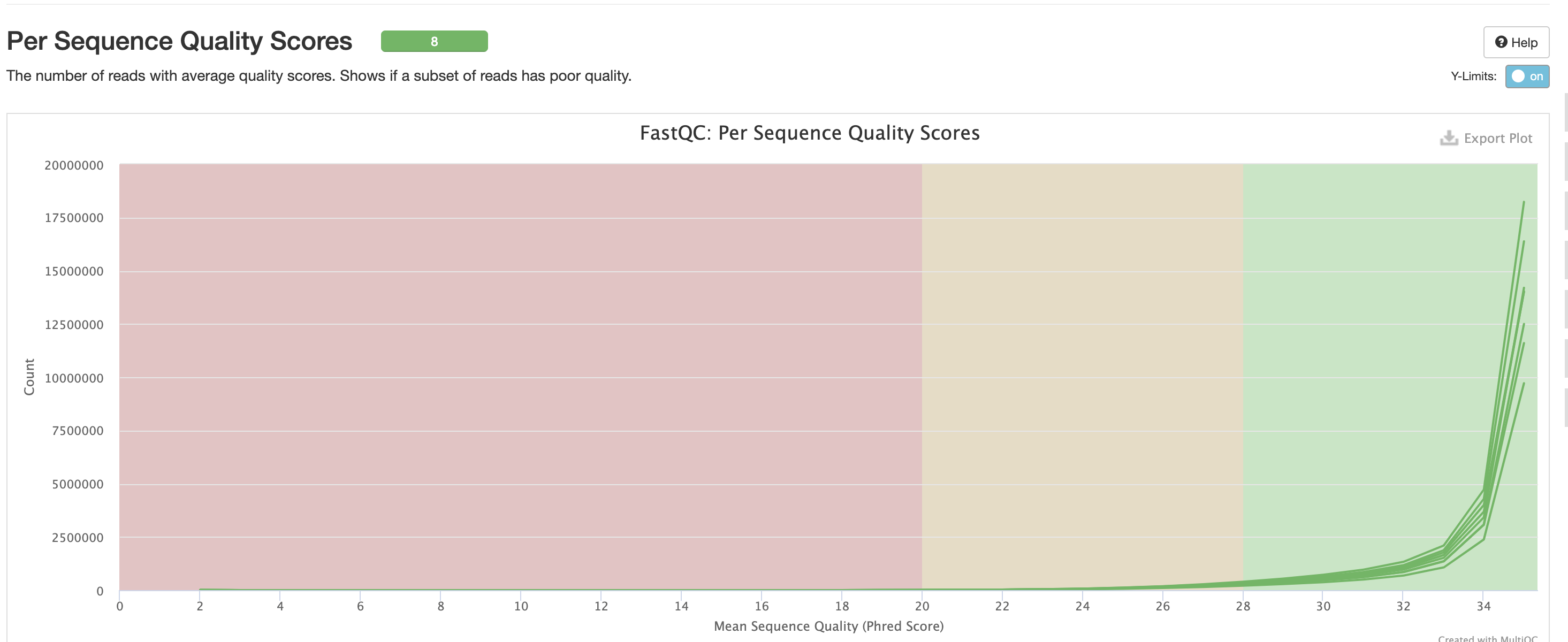Click the x-axis tick labeled 28
1568x642 pixels.
tap(1242, 606)
